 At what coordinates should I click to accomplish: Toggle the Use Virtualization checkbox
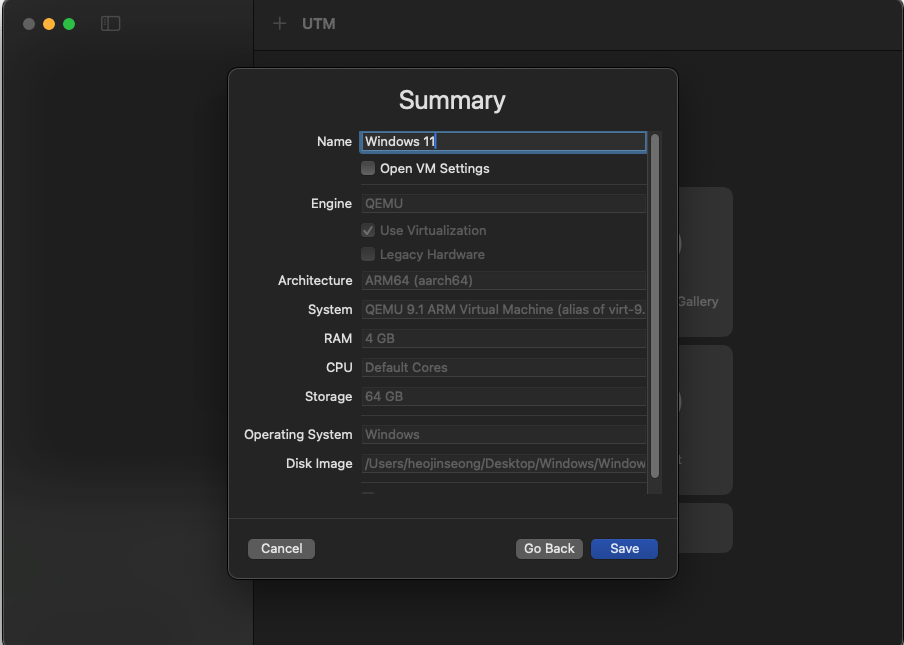point(368,231)
